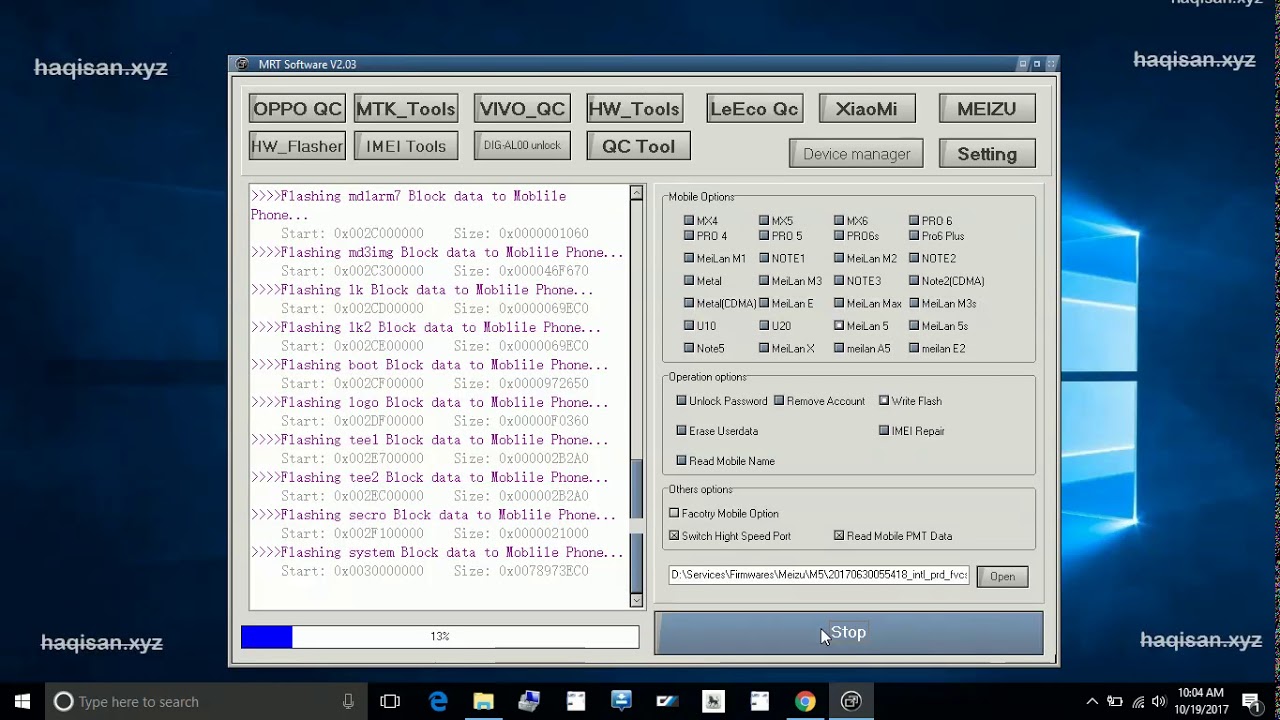The image size is (1280, 720).
Task: Tick the Metal model checkbox
Action: pyautogui.click(x=689, y=281)
